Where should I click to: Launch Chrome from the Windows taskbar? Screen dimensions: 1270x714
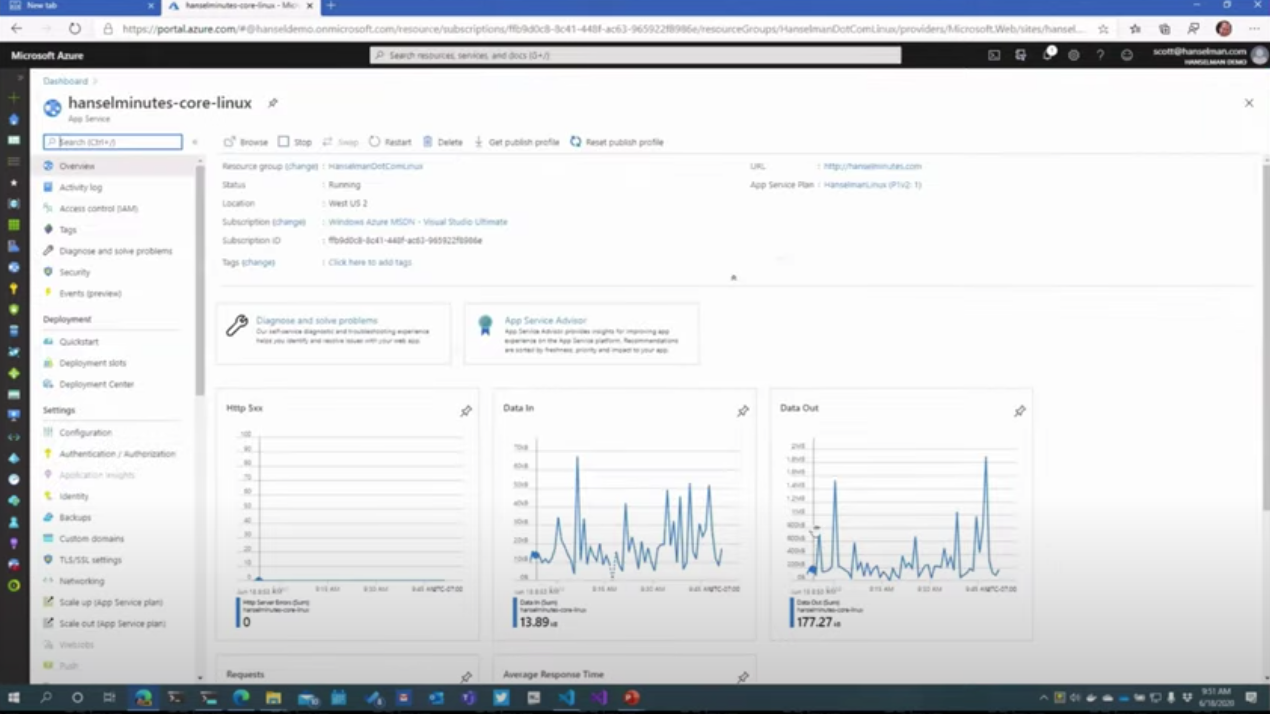coord(143,697)
